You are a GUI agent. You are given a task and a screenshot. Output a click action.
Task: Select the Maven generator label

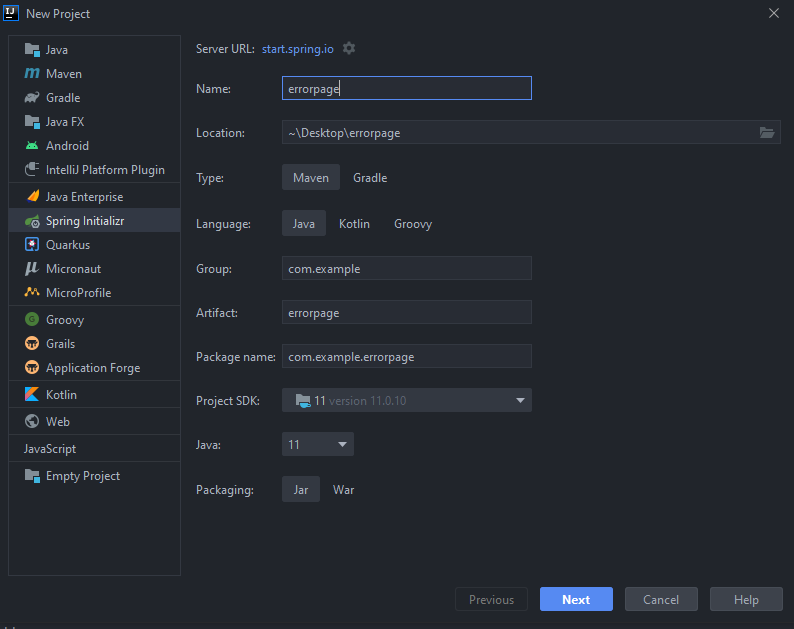[x=64, y=73]
